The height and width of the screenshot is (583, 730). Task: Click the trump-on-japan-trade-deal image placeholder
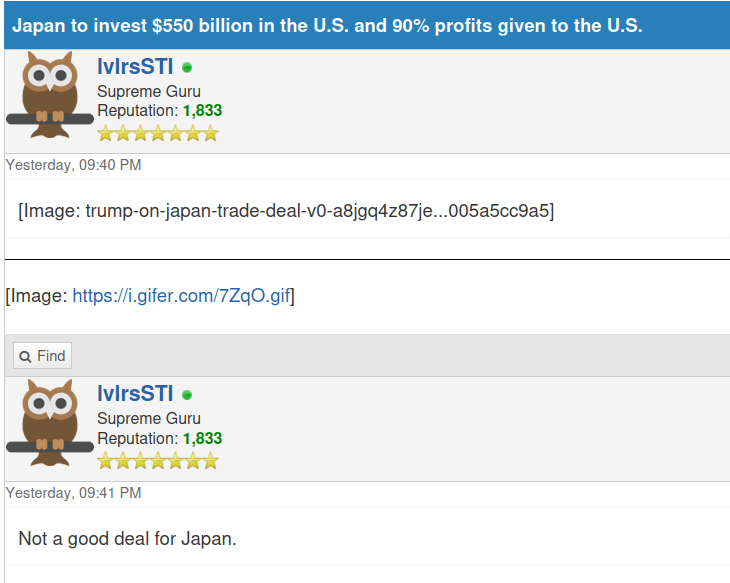[x=286, y=211]
